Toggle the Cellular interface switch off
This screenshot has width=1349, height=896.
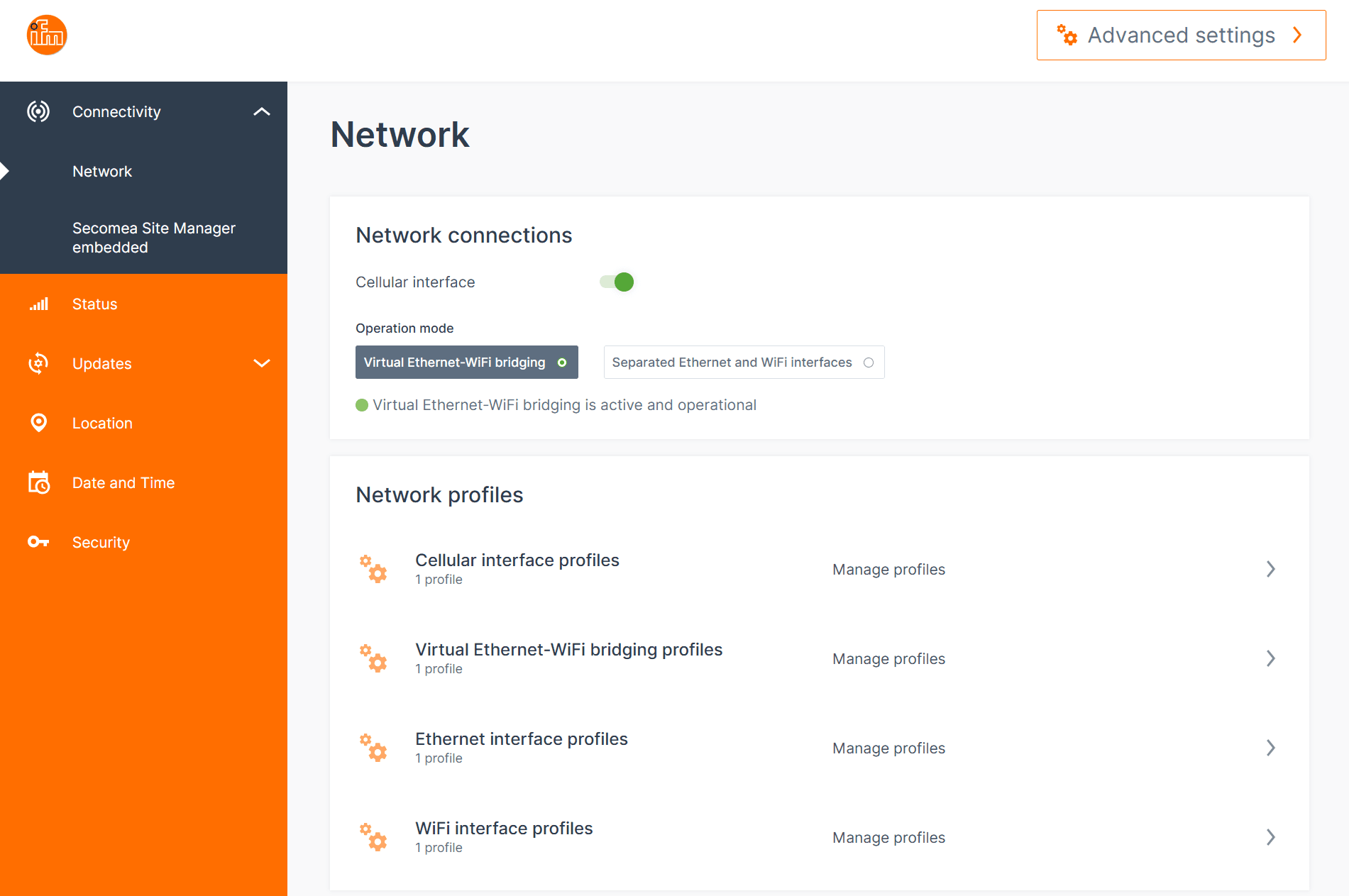tap(617, 282)
